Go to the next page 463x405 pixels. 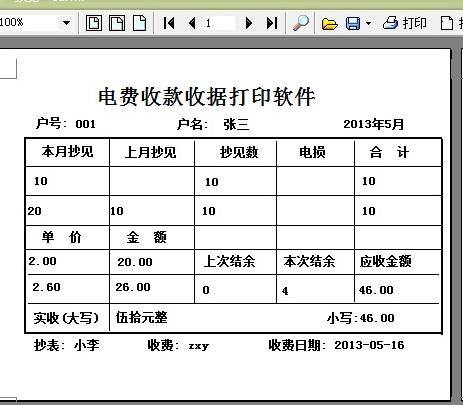[248, 23]
